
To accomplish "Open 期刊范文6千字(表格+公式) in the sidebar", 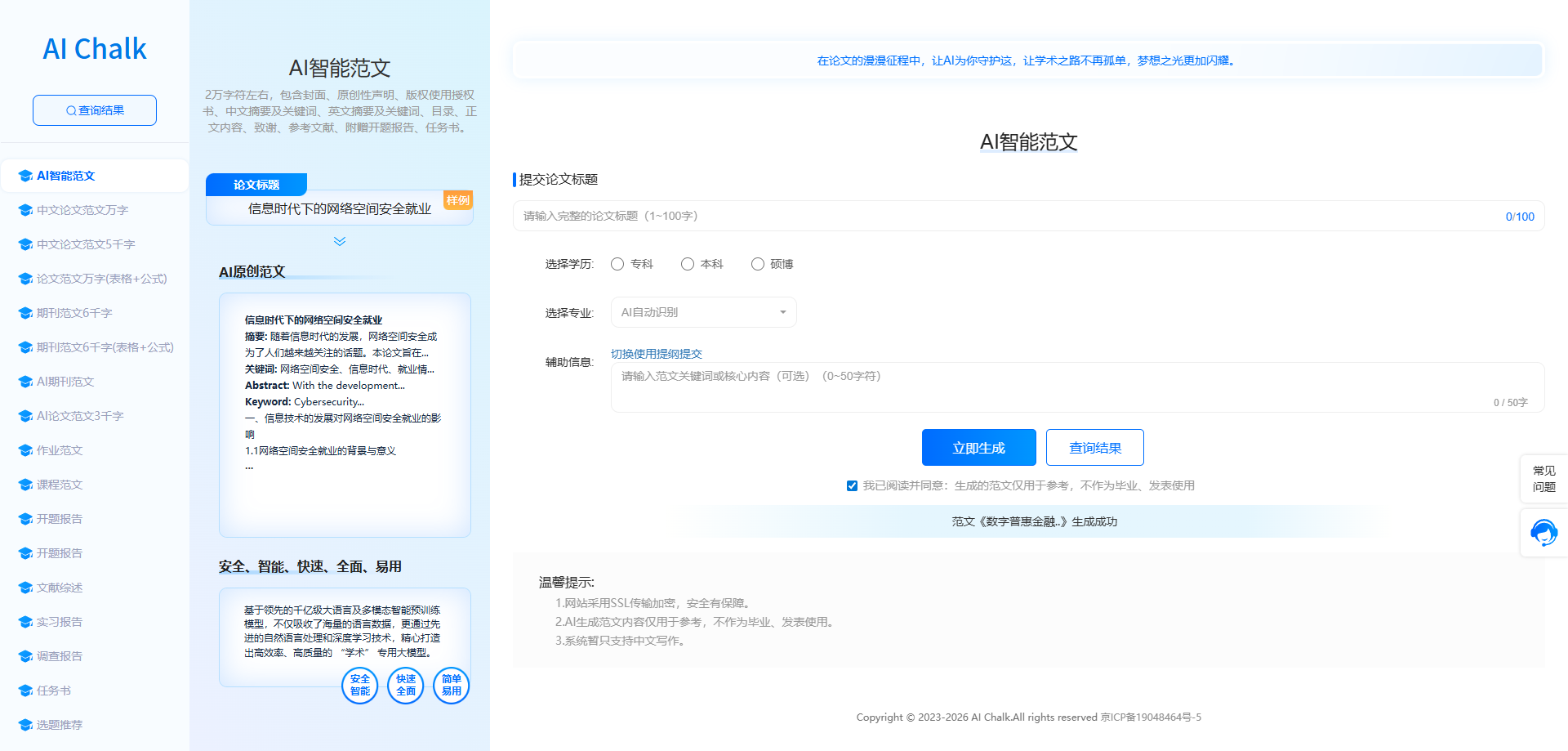I will coord(95,347).
